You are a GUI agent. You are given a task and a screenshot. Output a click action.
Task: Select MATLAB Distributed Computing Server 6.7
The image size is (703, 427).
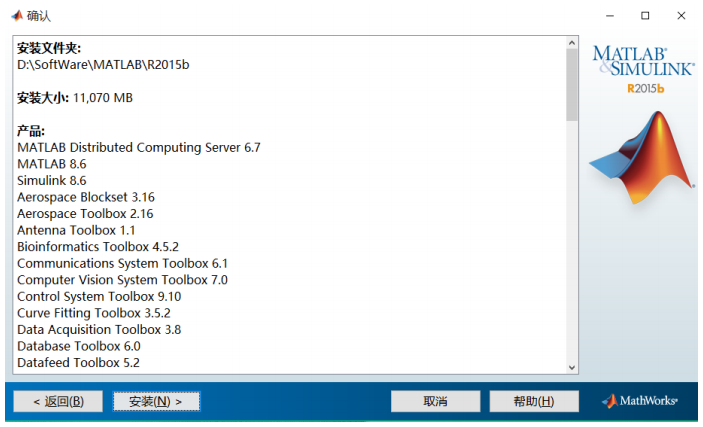tap(139, 147)
